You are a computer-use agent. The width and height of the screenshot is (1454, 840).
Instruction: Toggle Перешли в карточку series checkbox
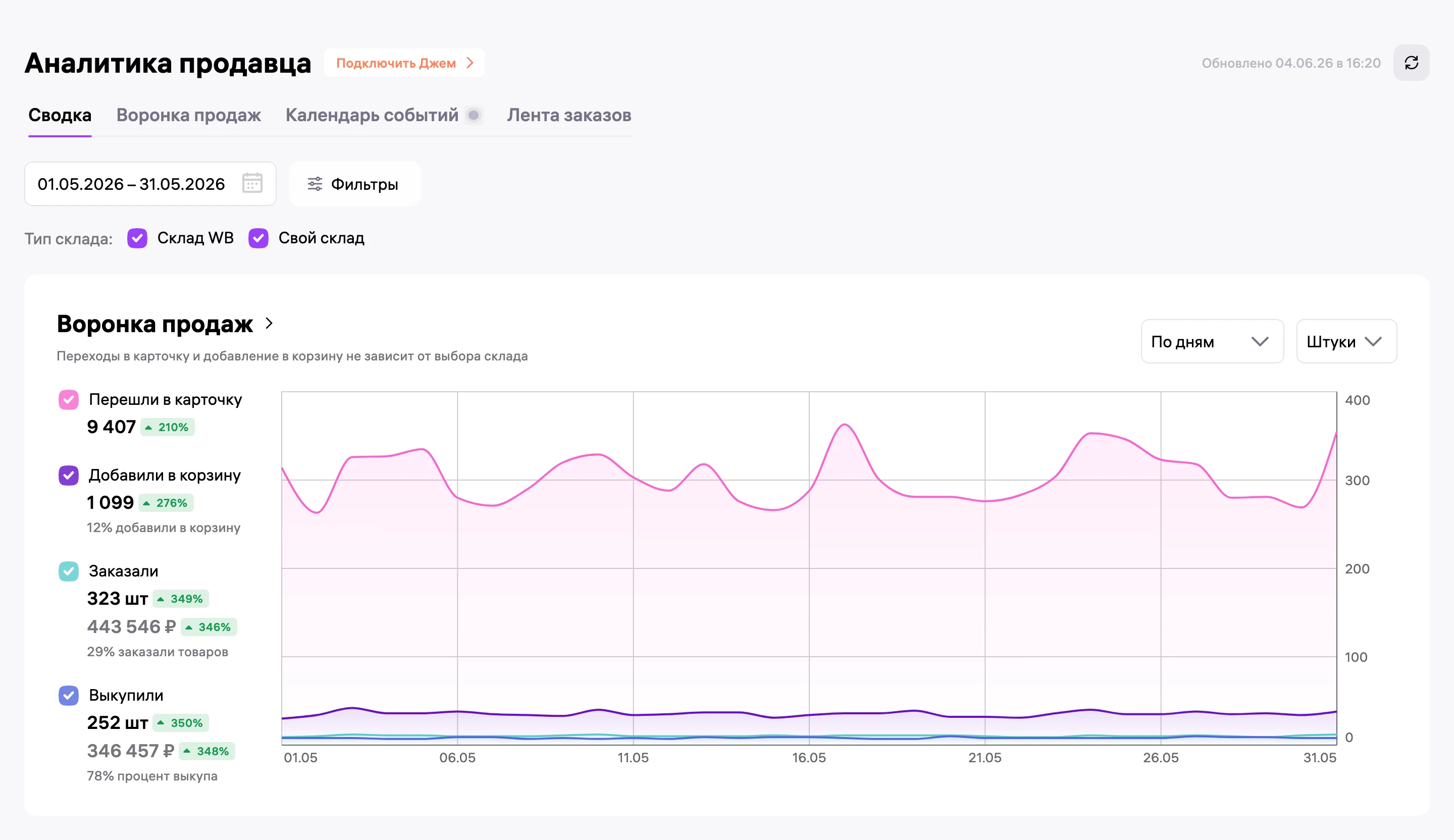tap(69, 400)
